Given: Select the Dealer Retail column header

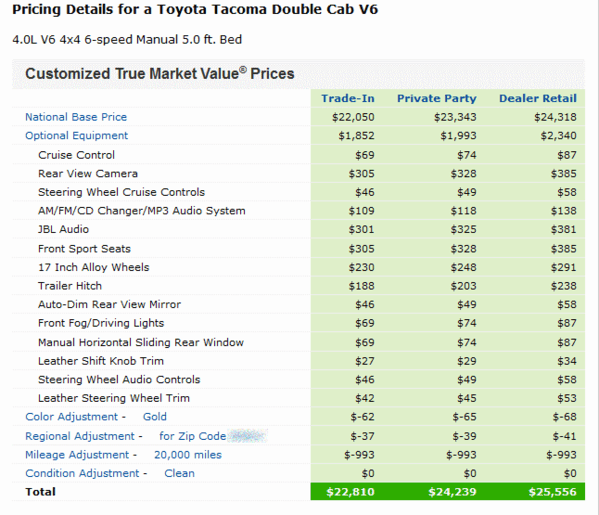Looking at the screenshot, I should (x=538, y=98).
